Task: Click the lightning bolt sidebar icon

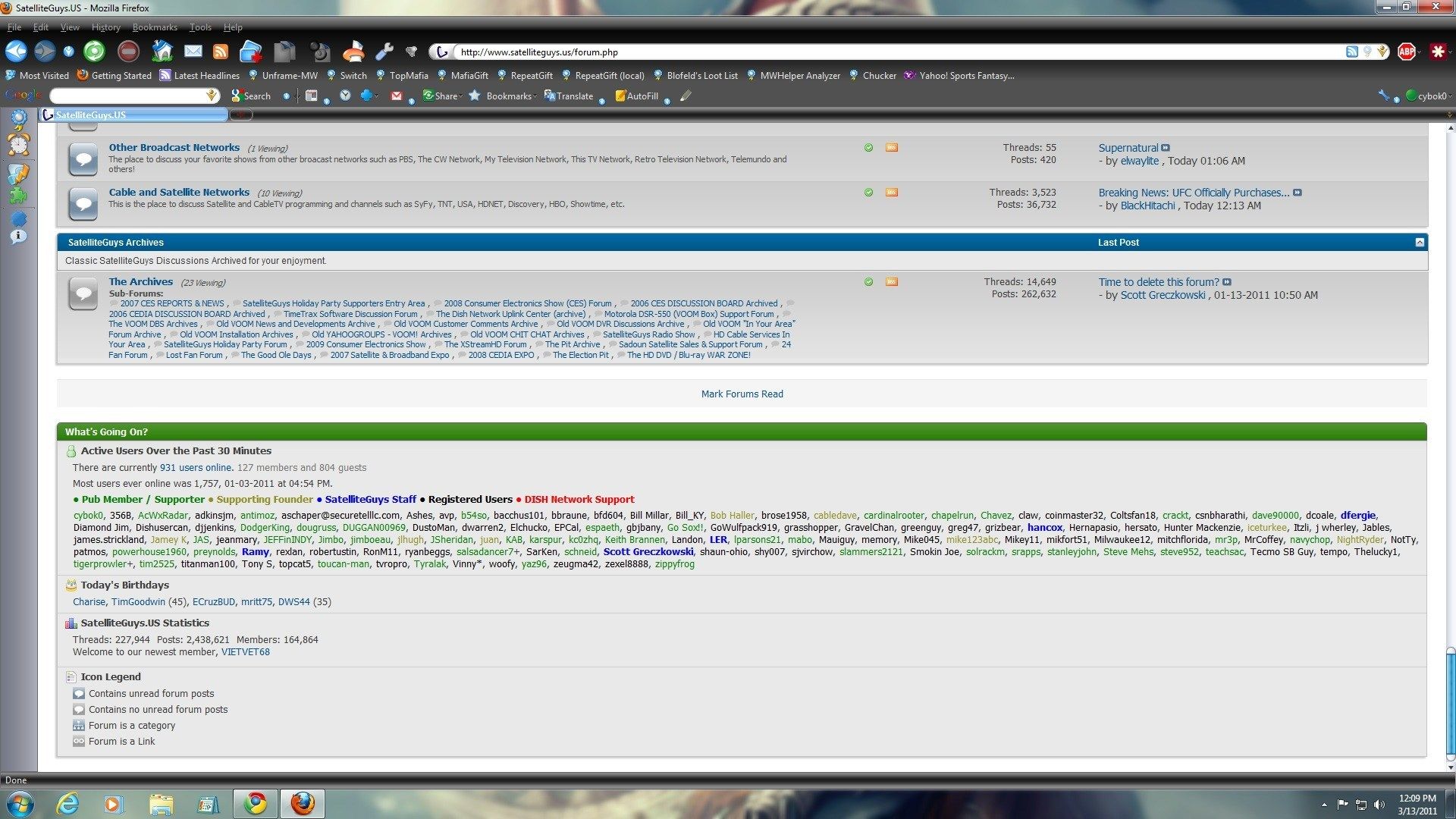Action: click(x=18, y=173)
